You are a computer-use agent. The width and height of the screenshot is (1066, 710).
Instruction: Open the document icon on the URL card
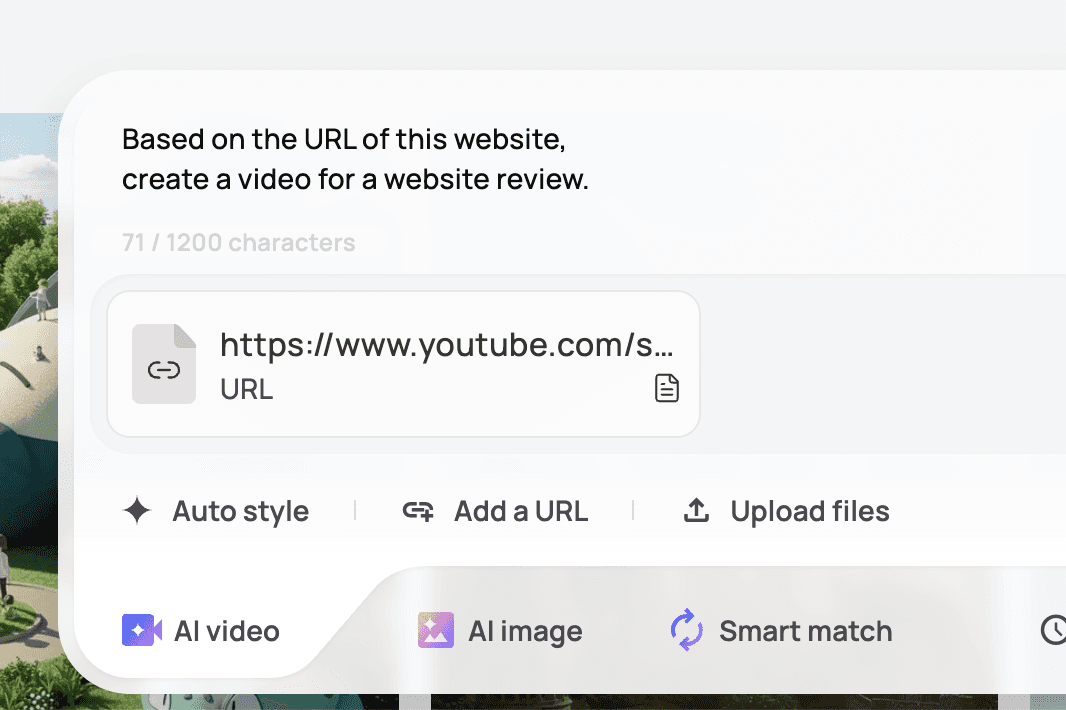point(667,388)
